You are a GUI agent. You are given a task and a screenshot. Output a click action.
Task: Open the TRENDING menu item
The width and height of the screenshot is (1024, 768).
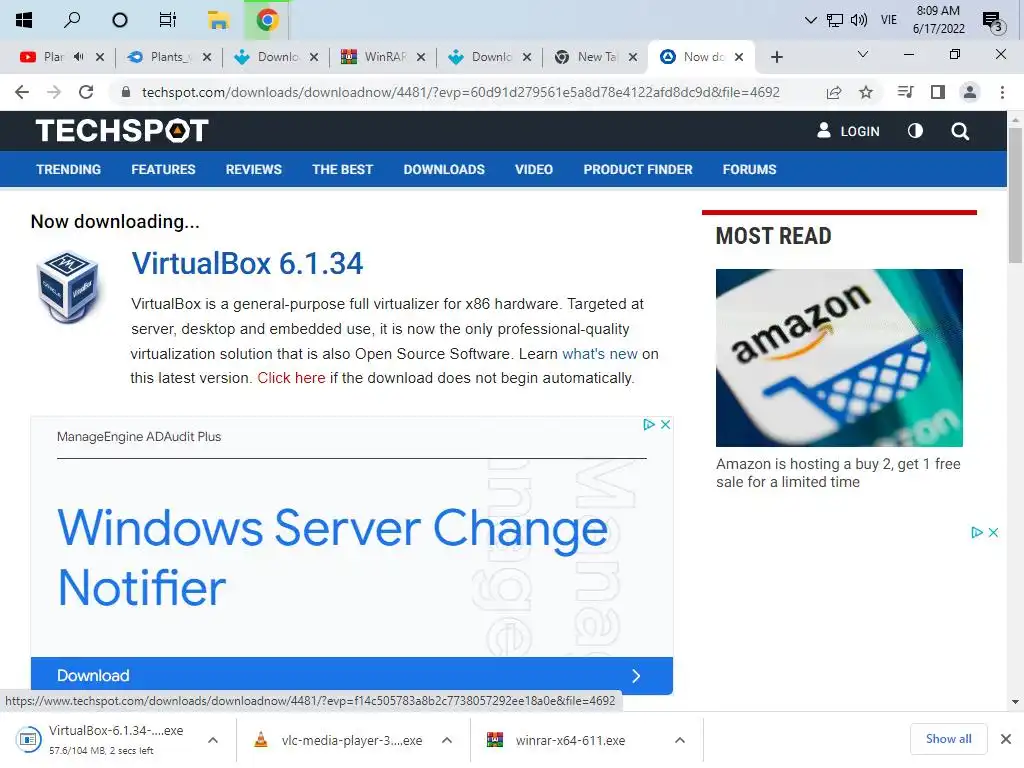click(69, 169)
